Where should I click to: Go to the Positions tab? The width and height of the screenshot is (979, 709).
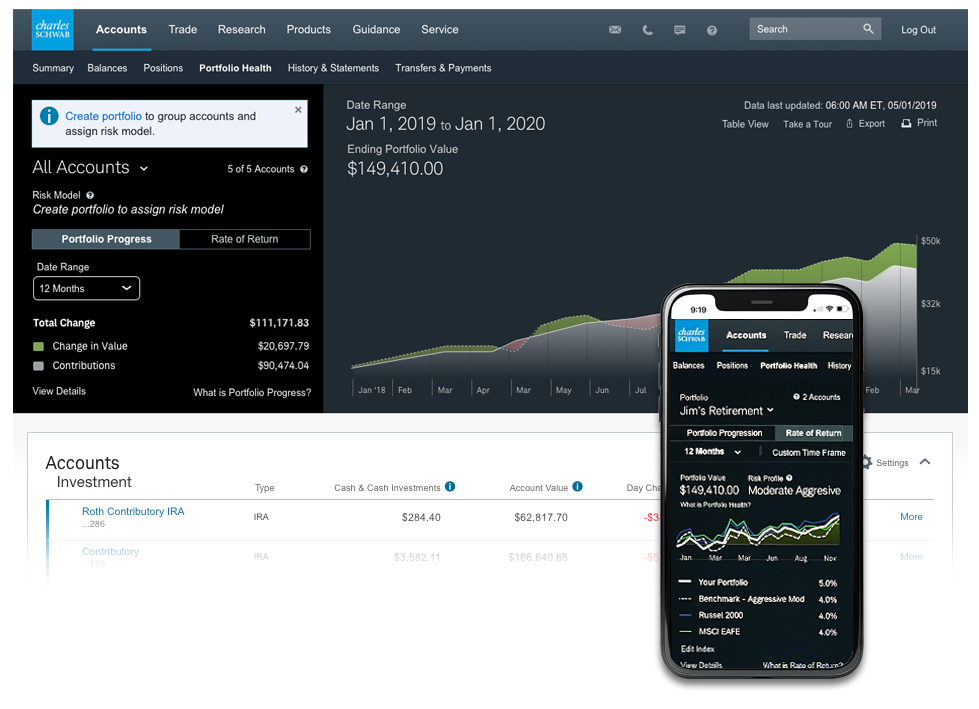coord(163,68)
